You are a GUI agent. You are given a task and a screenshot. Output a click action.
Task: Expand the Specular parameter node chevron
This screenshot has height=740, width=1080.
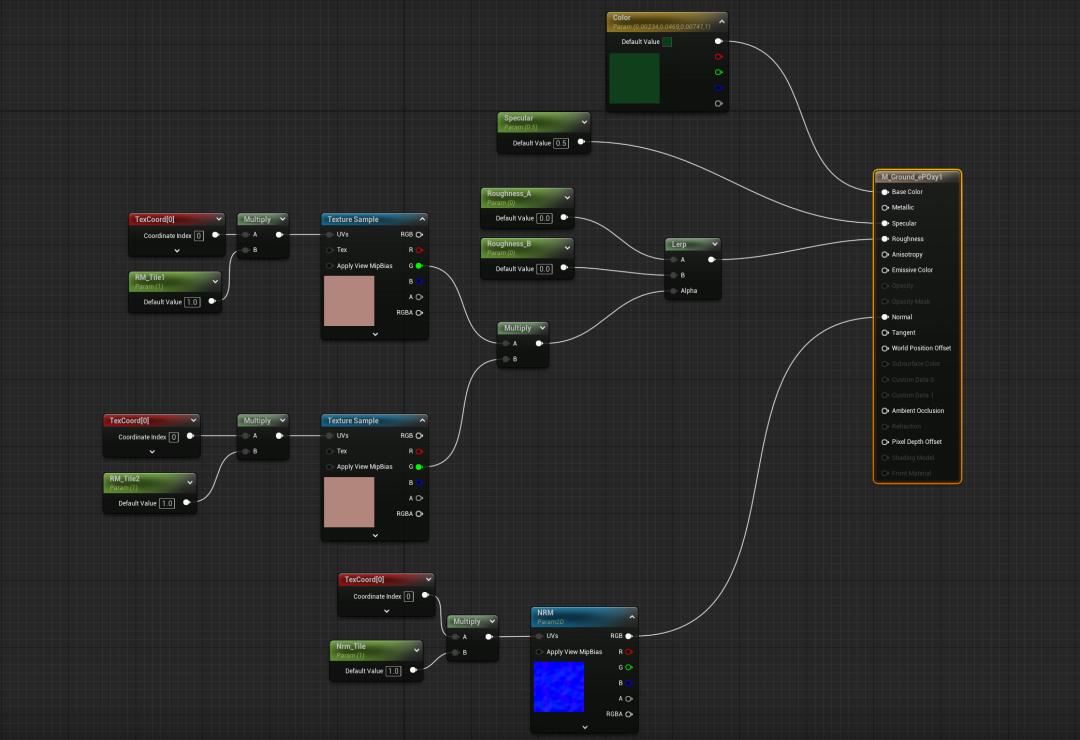pyautogui.click(x=584, y=122)
